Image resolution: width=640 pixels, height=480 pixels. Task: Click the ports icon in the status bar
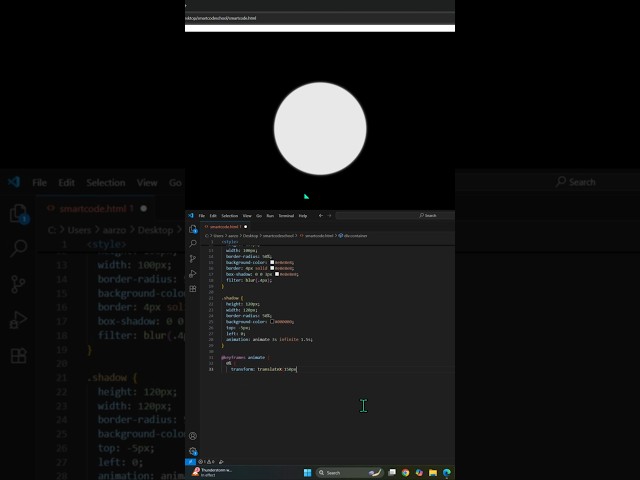click(x=221, y=462)
